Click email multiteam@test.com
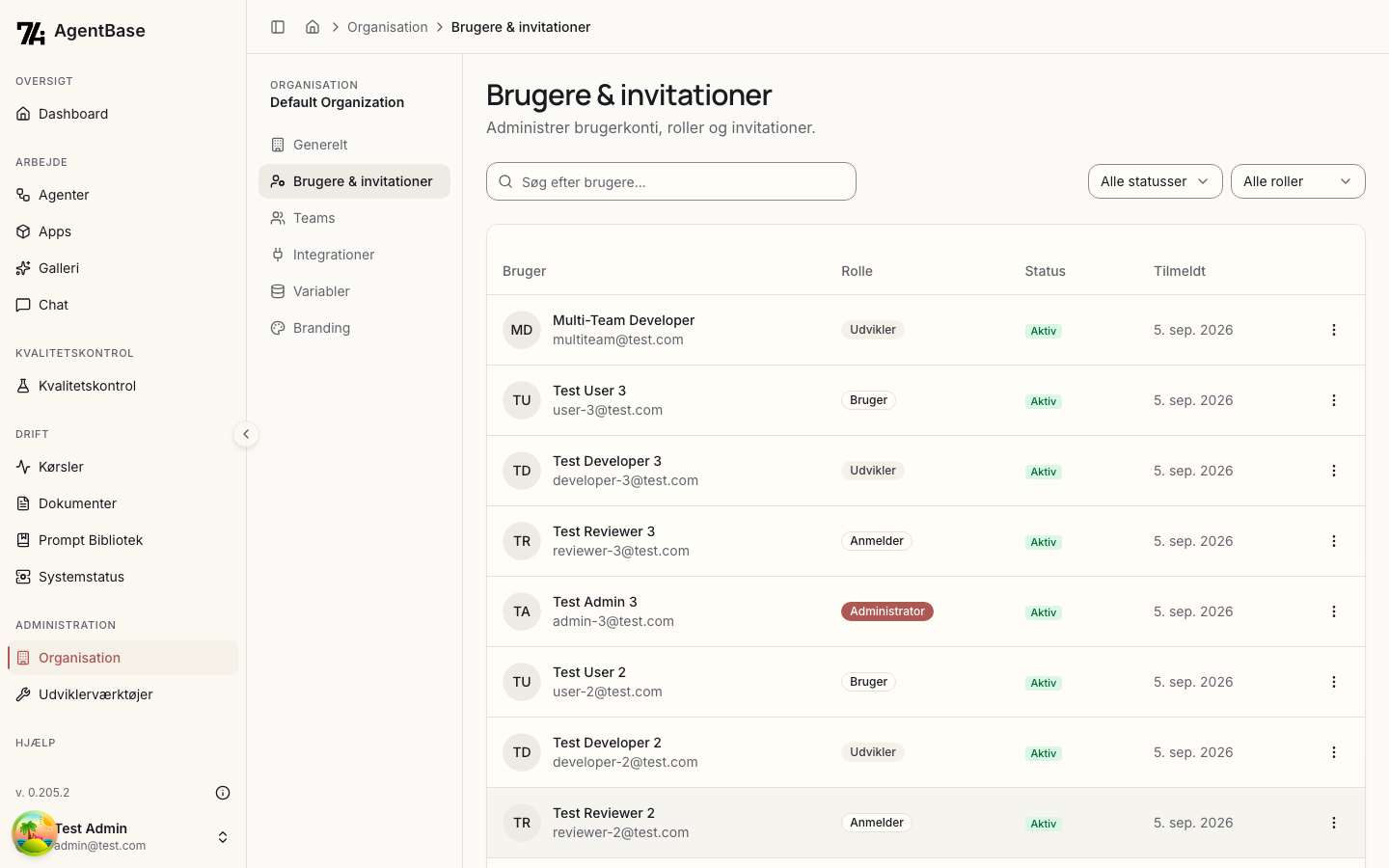This screenshot has height=868, width=1389. pos(618,339)
